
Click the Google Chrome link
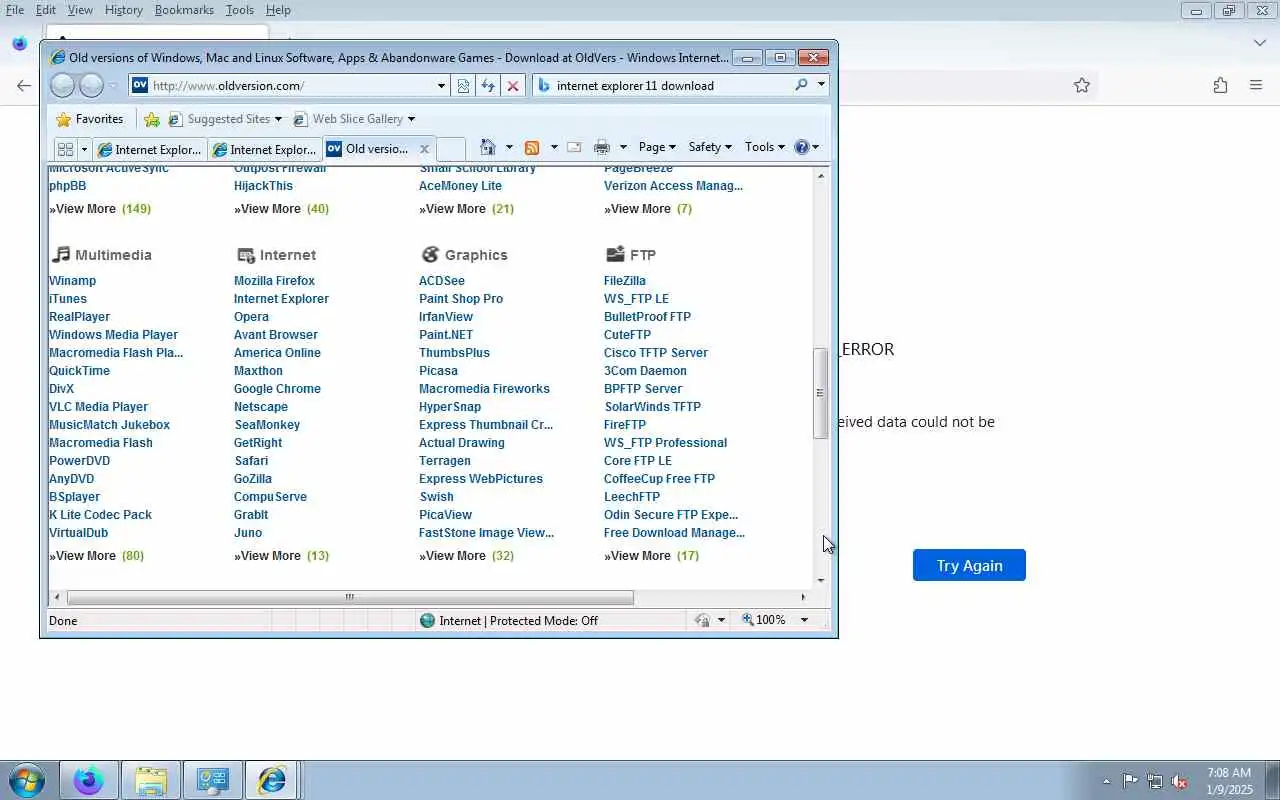click(x=277, y=389)
